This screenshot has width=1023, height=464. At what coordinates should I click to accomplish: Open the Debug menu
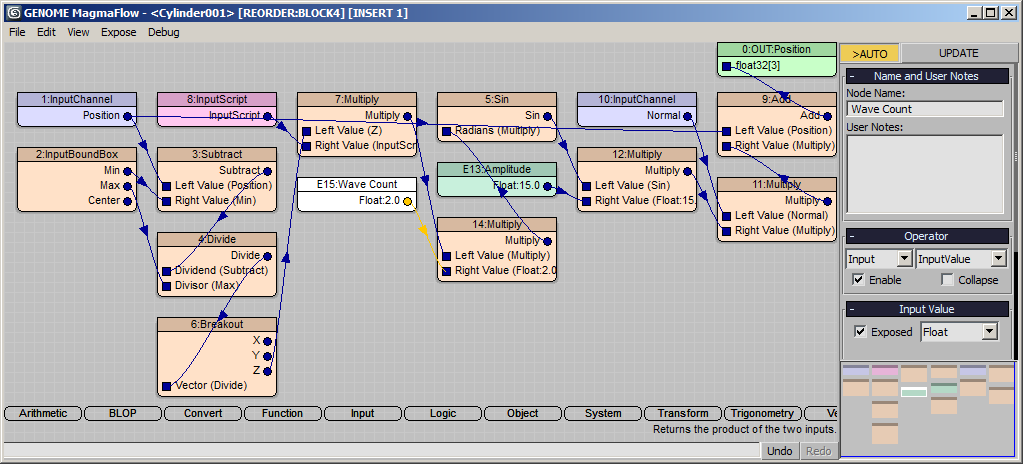pos(164,32)
